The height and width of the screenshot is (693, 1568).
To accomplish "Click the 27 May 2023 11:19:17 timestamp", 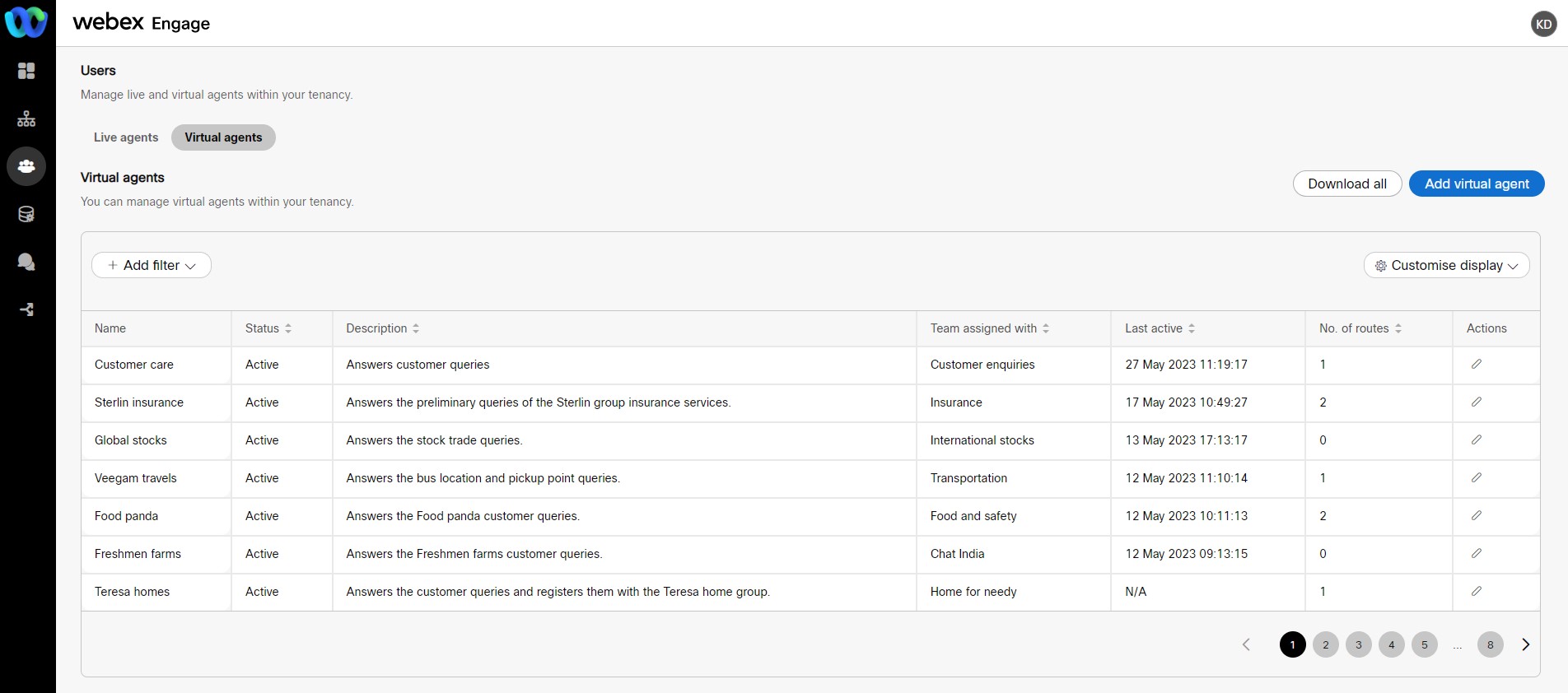I will point(1186,365).
